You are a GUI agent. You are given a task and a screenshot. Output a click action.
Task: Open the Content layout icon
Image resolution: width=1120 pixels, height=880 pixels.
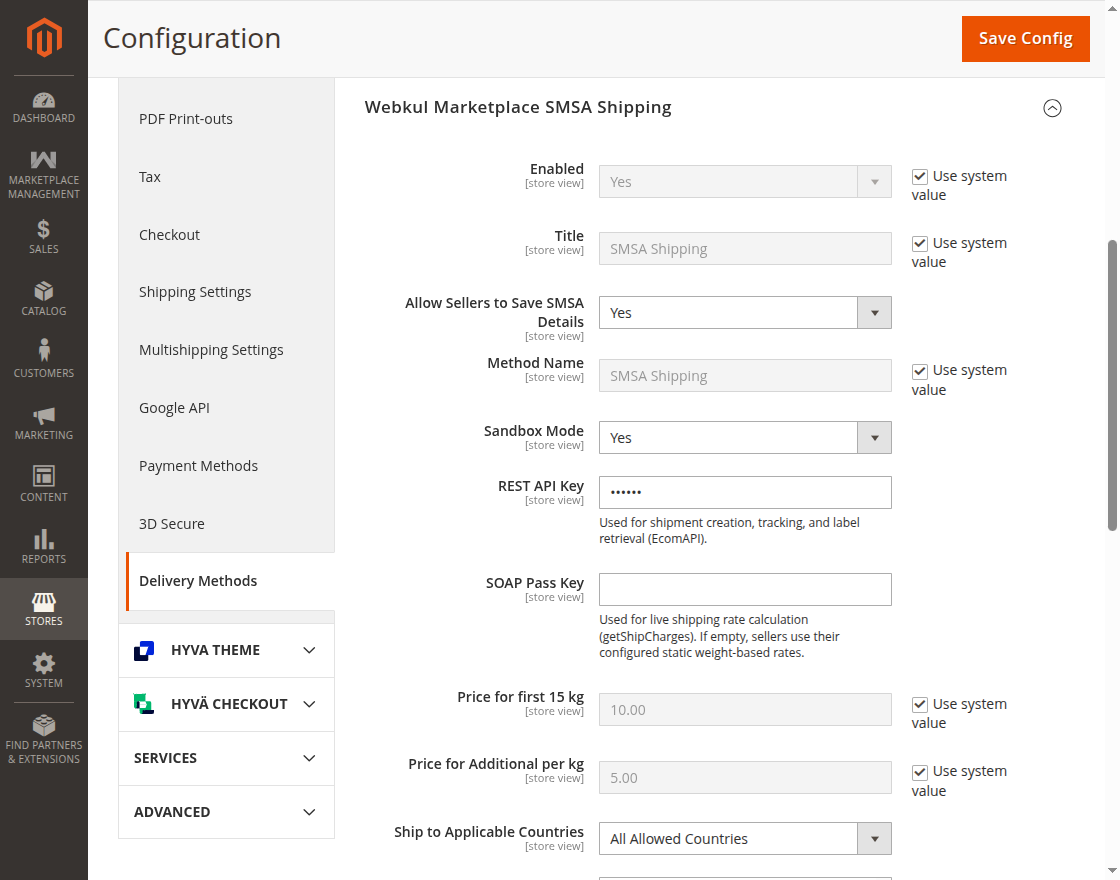[x=44, y=476]
